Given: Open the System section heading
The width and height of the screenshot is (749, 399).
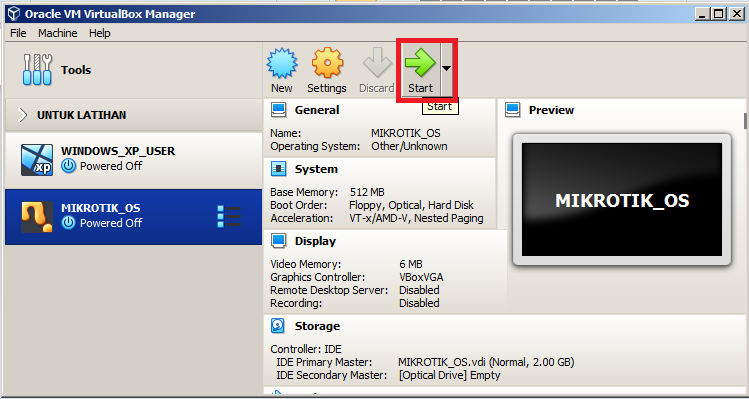Looking at the screenshot, I should pyautogui.click(x=316, y=169).
